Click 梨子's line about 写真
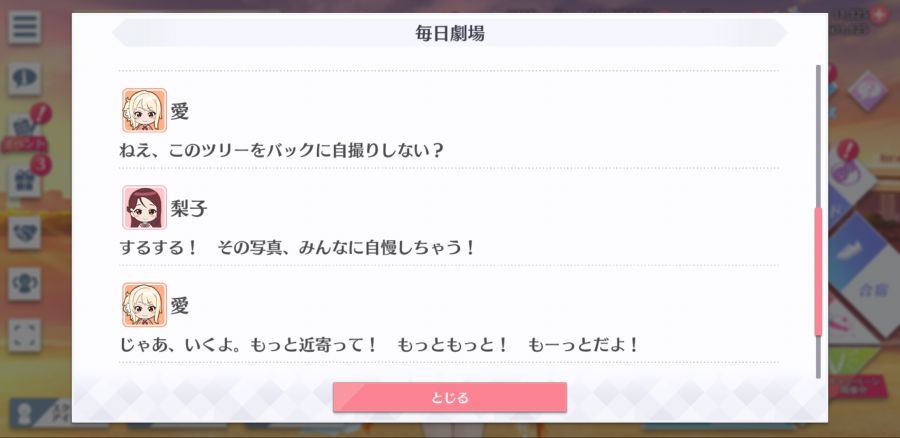This screenshot has width=900, height=438. [297, 248]
